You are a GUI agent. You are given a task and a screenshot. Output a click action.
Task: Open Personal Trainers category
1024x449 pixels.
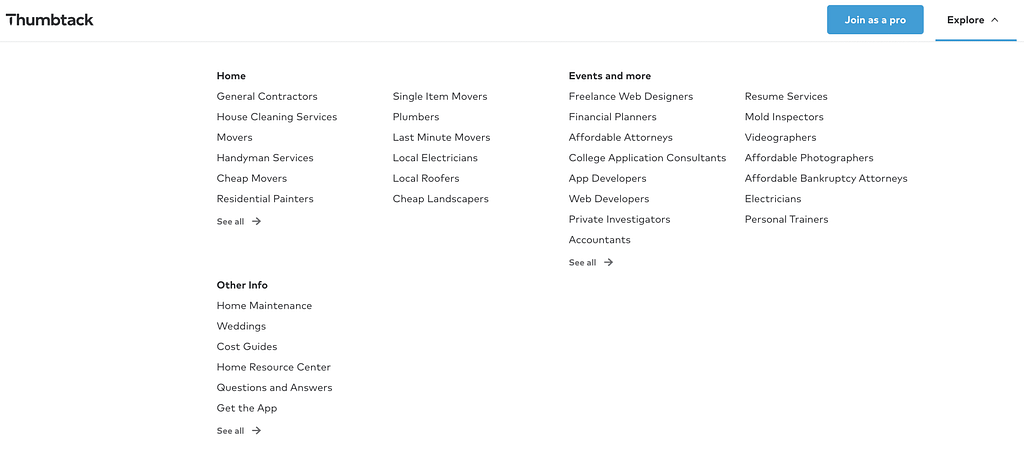pyautogui.click(x=786, y=219)
